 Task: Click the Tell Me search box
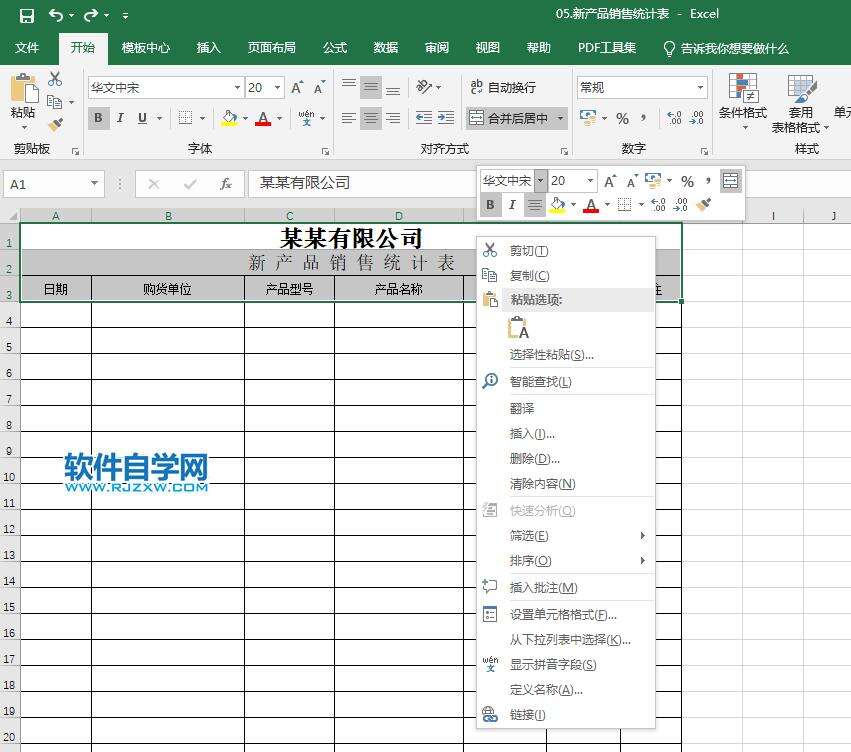[726, 48]
